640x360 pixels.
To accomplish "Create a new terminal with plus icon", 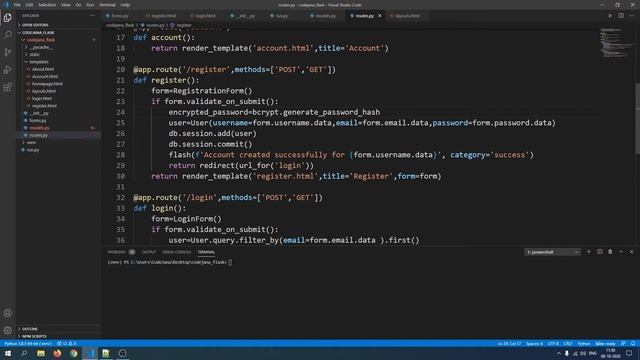I will click(x=589, y=252).
